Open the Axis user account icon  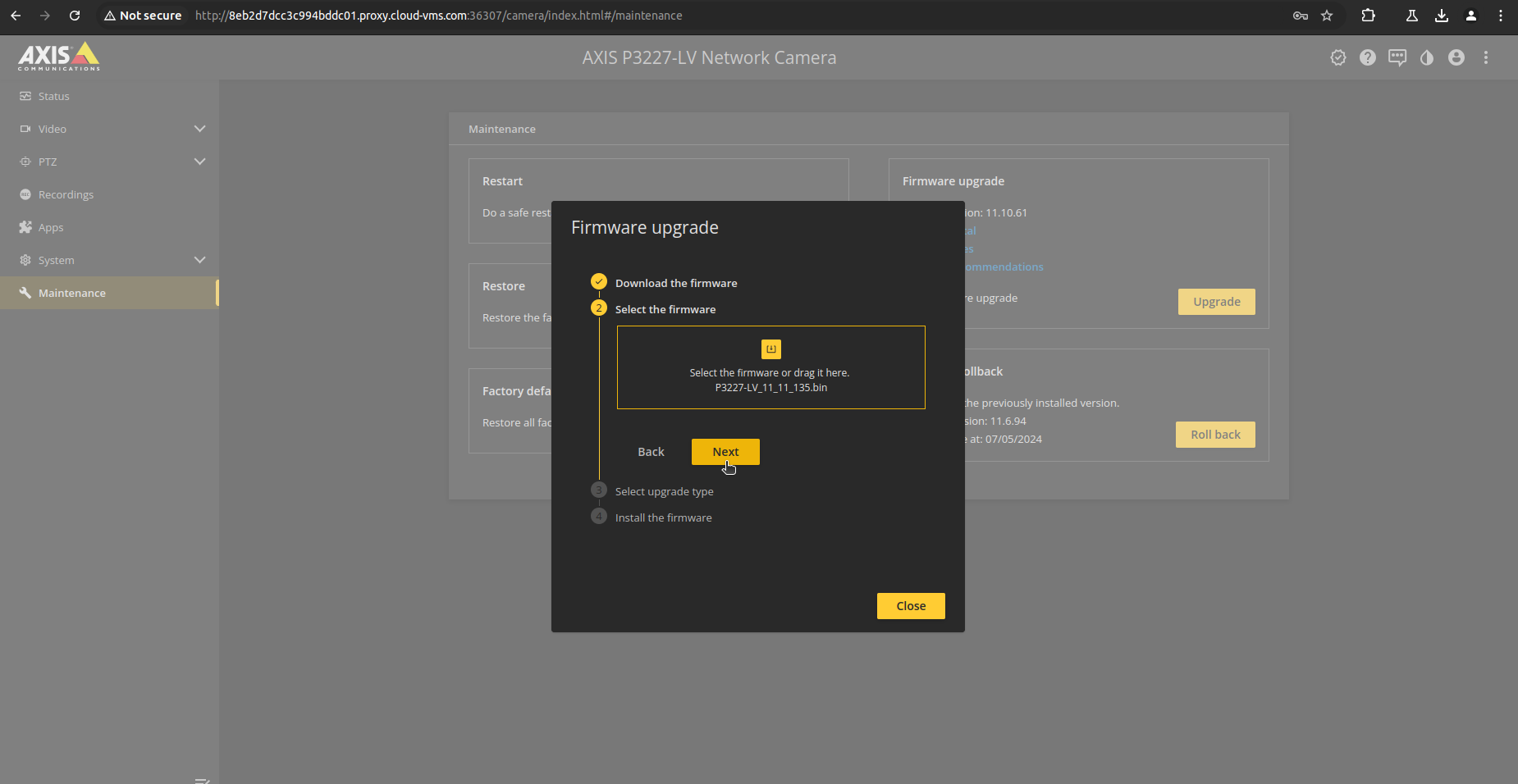(1456, 57)
